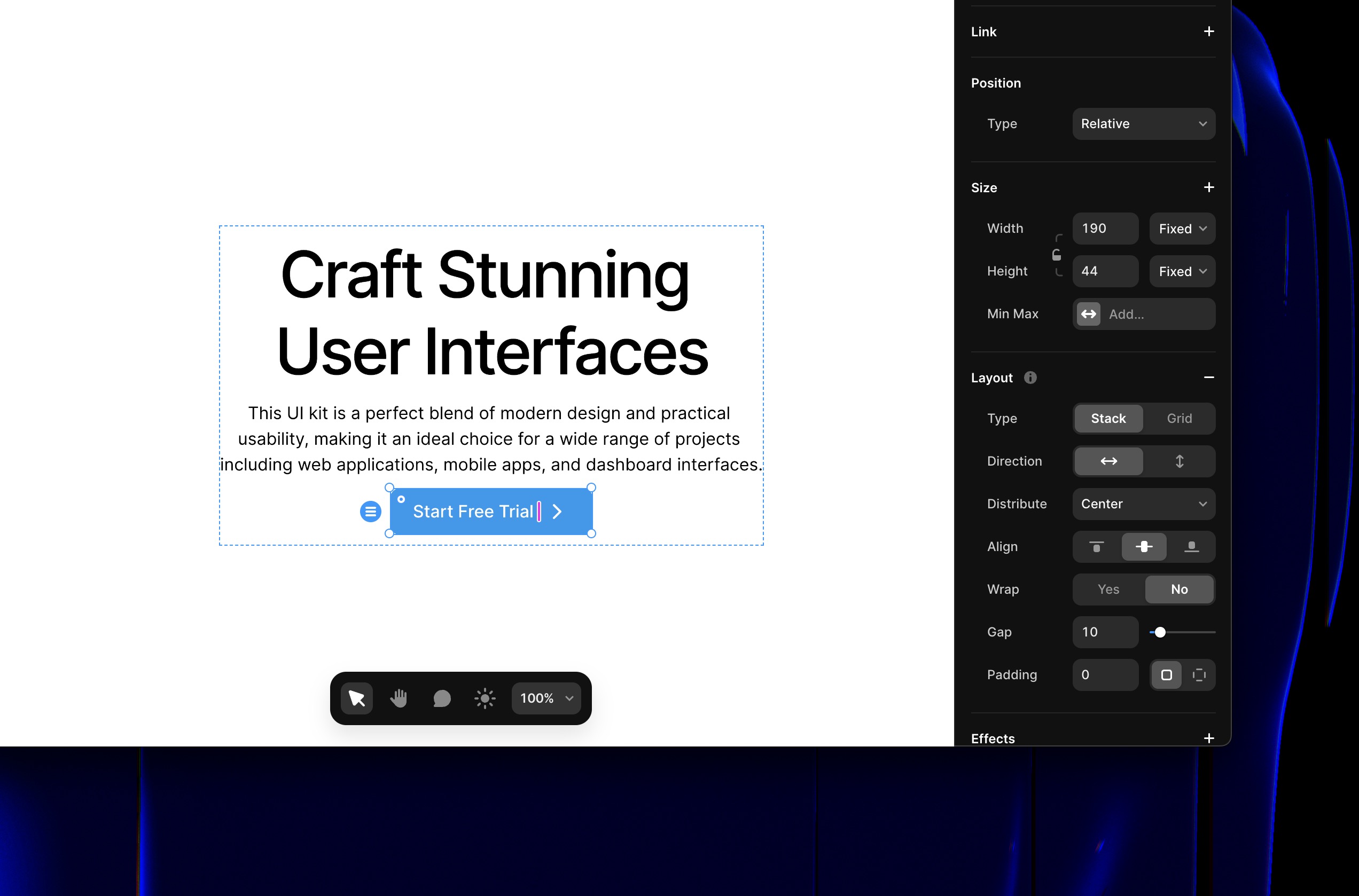Collapse Layout section with minus button
This screenshot has width=1359, height=896.
[1209, 377]
